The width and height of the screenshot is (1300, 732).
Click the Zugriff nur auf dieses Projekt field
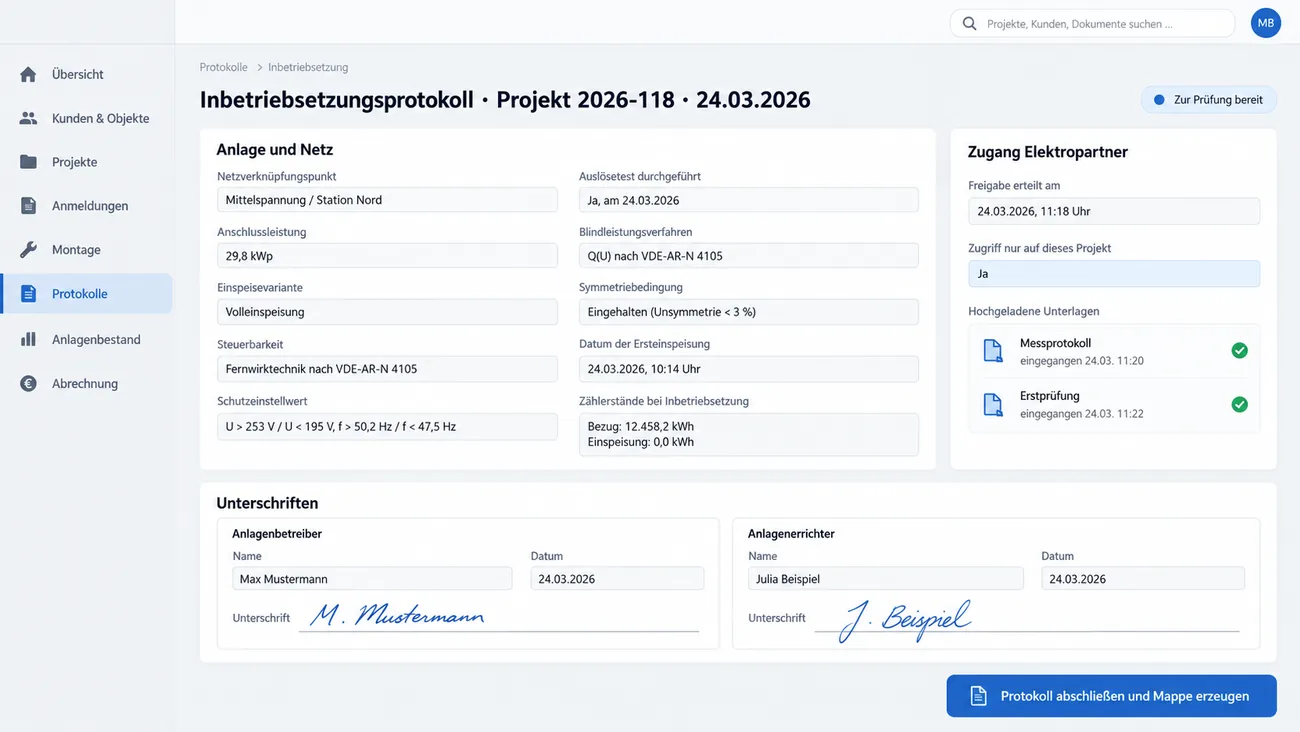point(1114,273)
